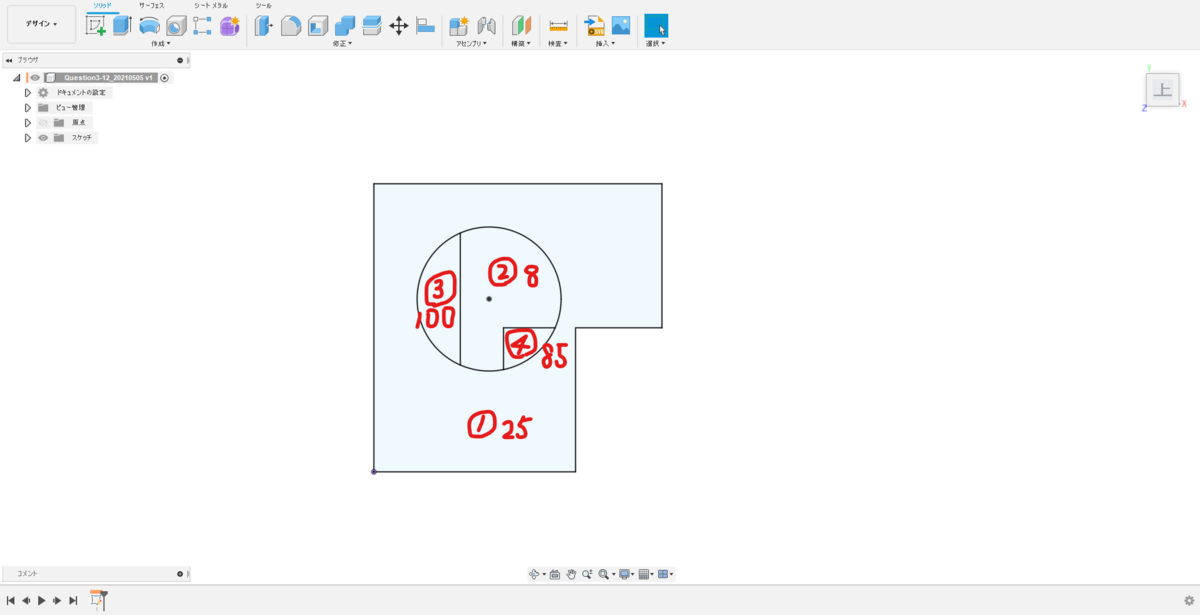Open the 挿入 dropdown menu
Viewport: 1200px width, 615px height.
click(x=605, y=44)
